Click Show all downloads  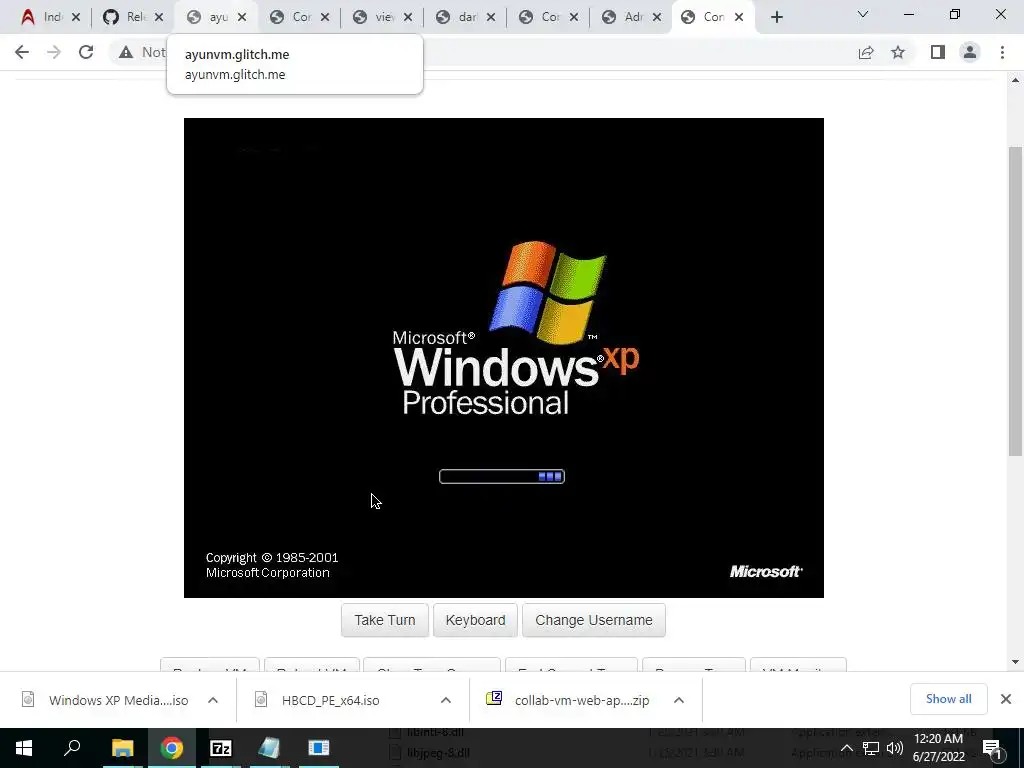coord(948,699)
